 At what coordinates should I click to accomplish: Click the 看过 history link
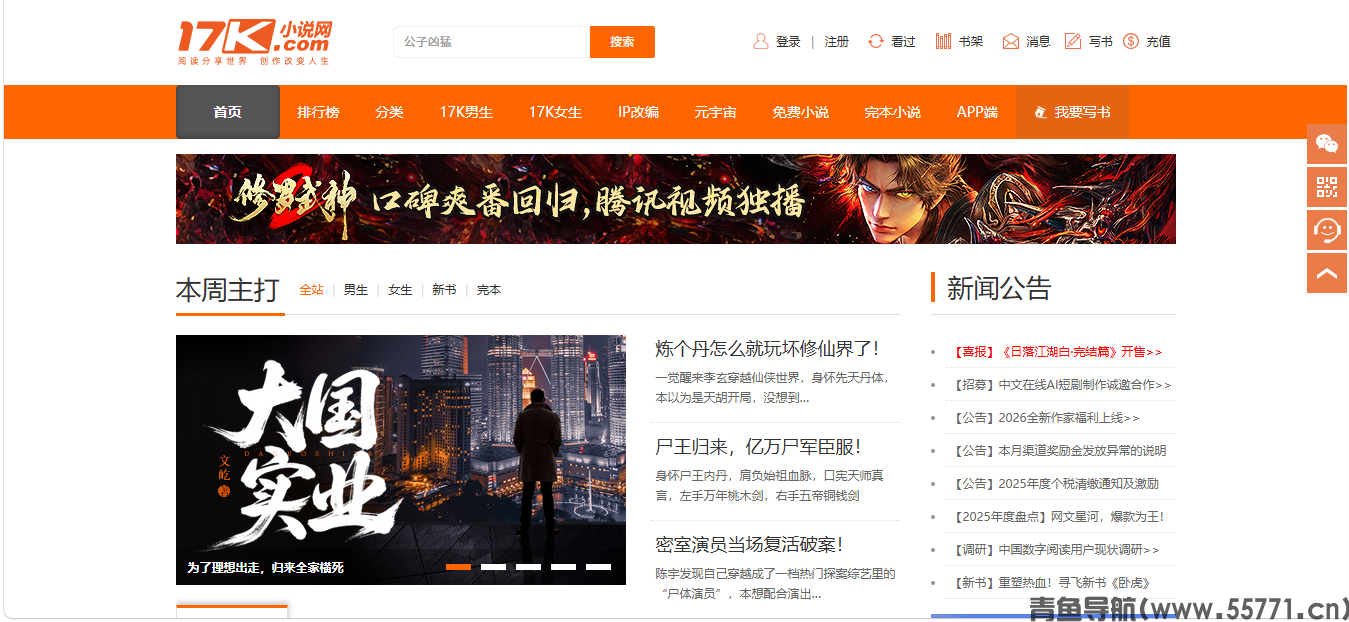[x=903, y=42]
